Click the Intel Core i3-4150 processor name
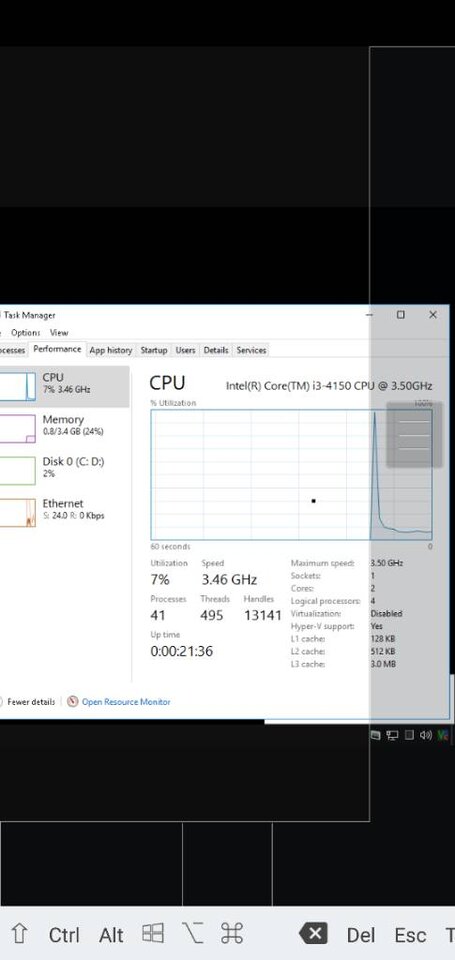Viewport: 455px width, 960px height. pos(329,386)
